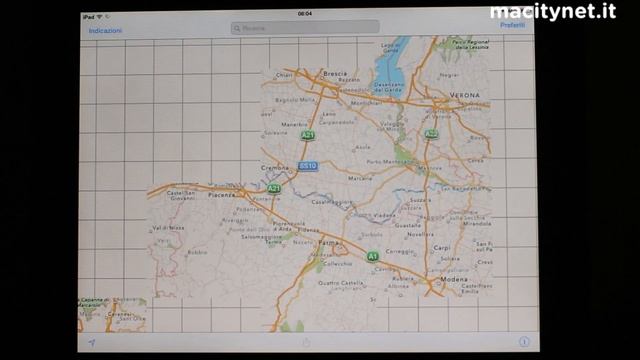Image resolution: width=640 pixels, height=360 pixels.
Task: Focus the map search field
Action: tap(305, 28)
